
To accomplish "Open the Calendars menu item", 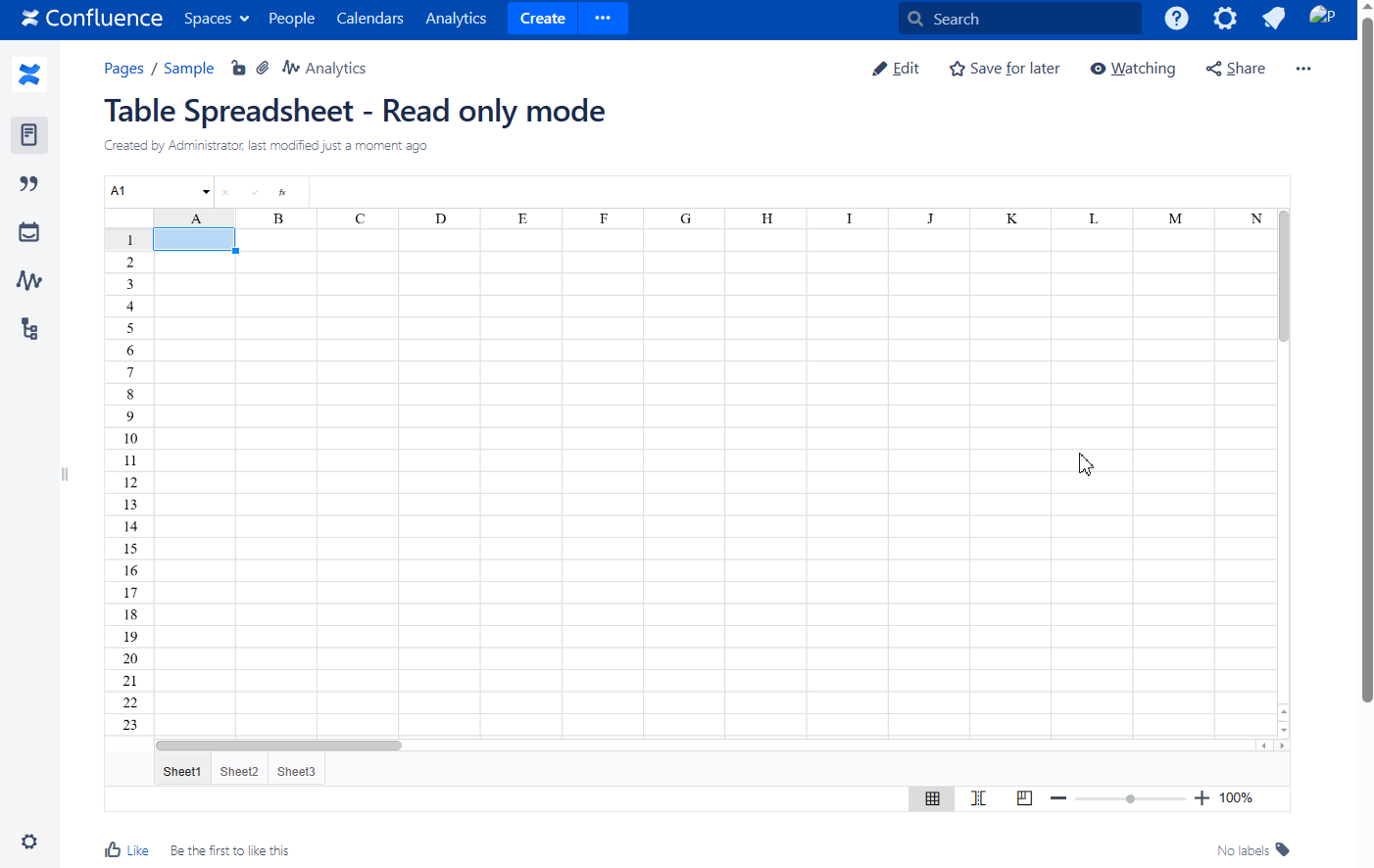I will [369, 19].
